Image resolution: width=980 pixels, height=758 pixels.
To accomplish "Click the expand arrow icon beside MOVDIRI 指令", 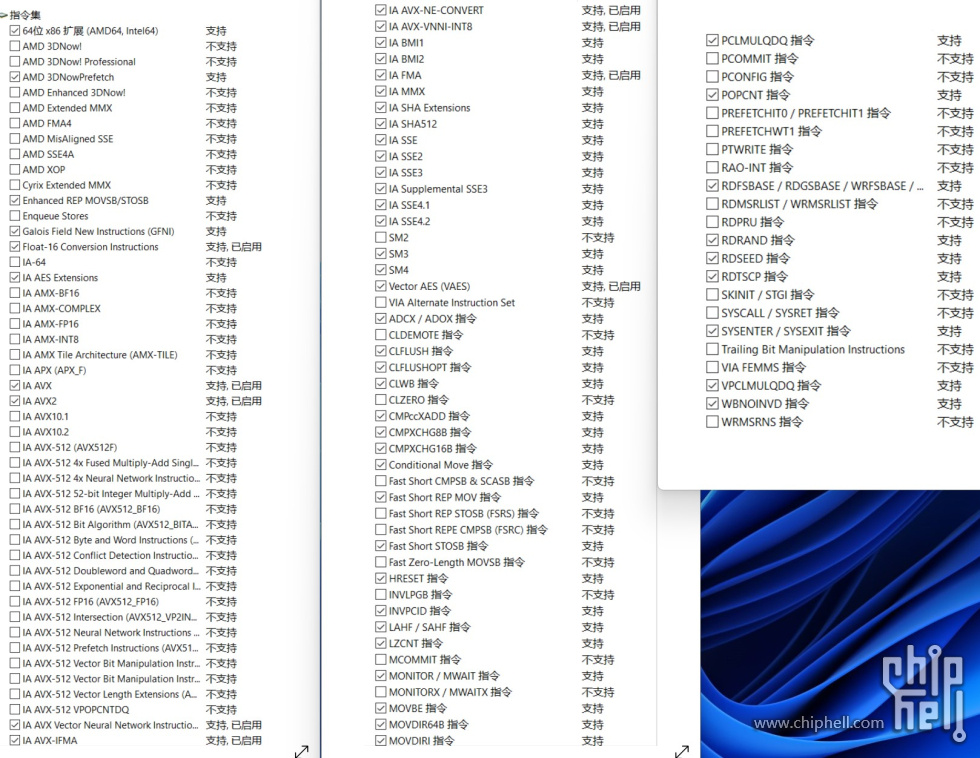I will coord(682,751).
